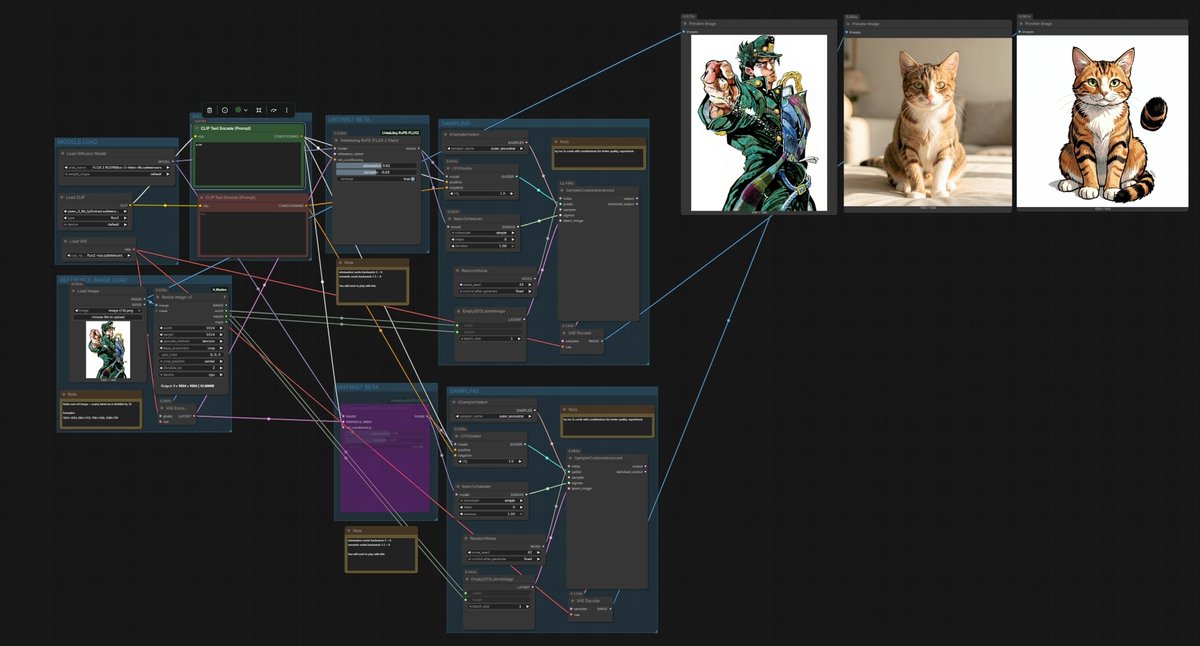Click the LATENT output slot of VAE Encode node
Image resolution: width=1200 pixels, height=646 pixels.
pos(196,415)
